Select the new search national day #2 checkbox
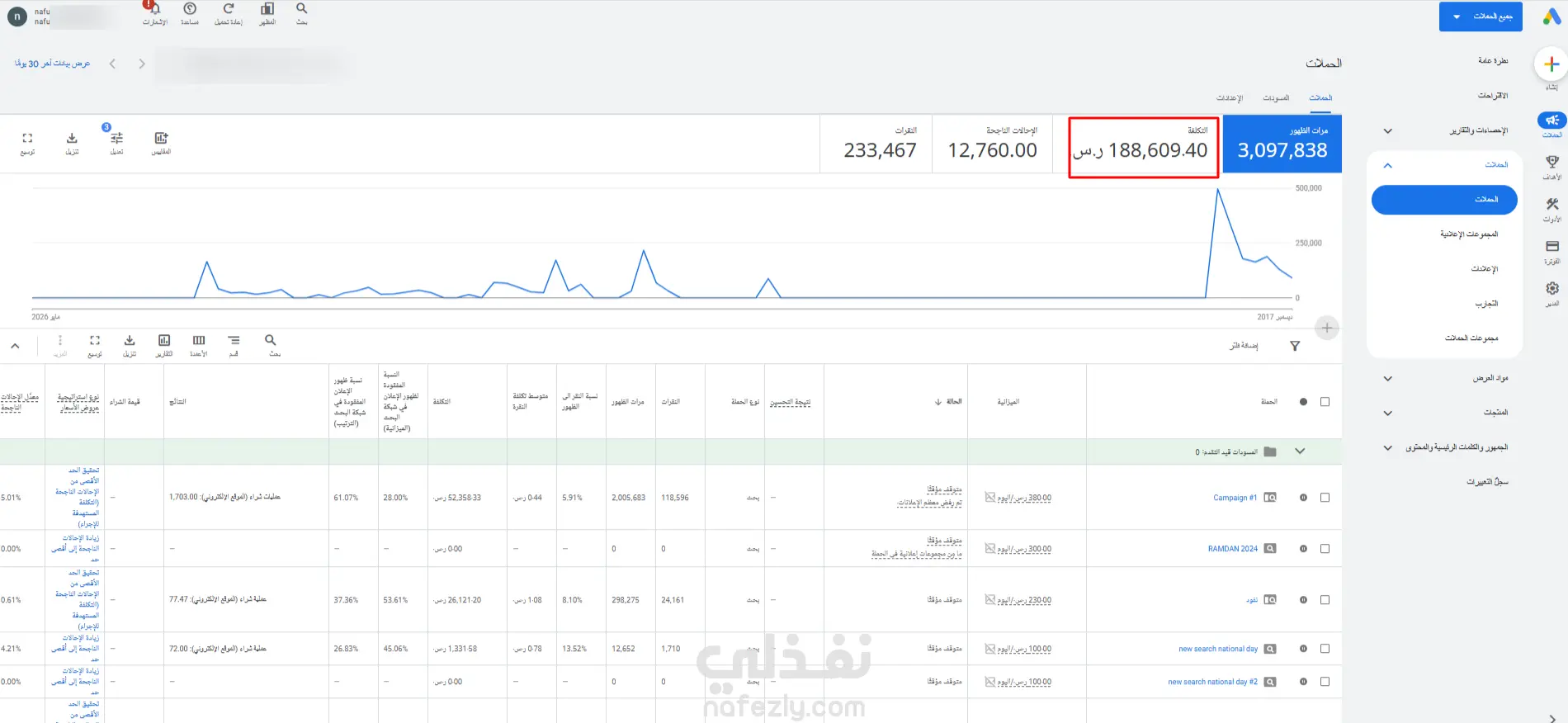This screenshot has width=1568, height=723. tap(1325, 682)
